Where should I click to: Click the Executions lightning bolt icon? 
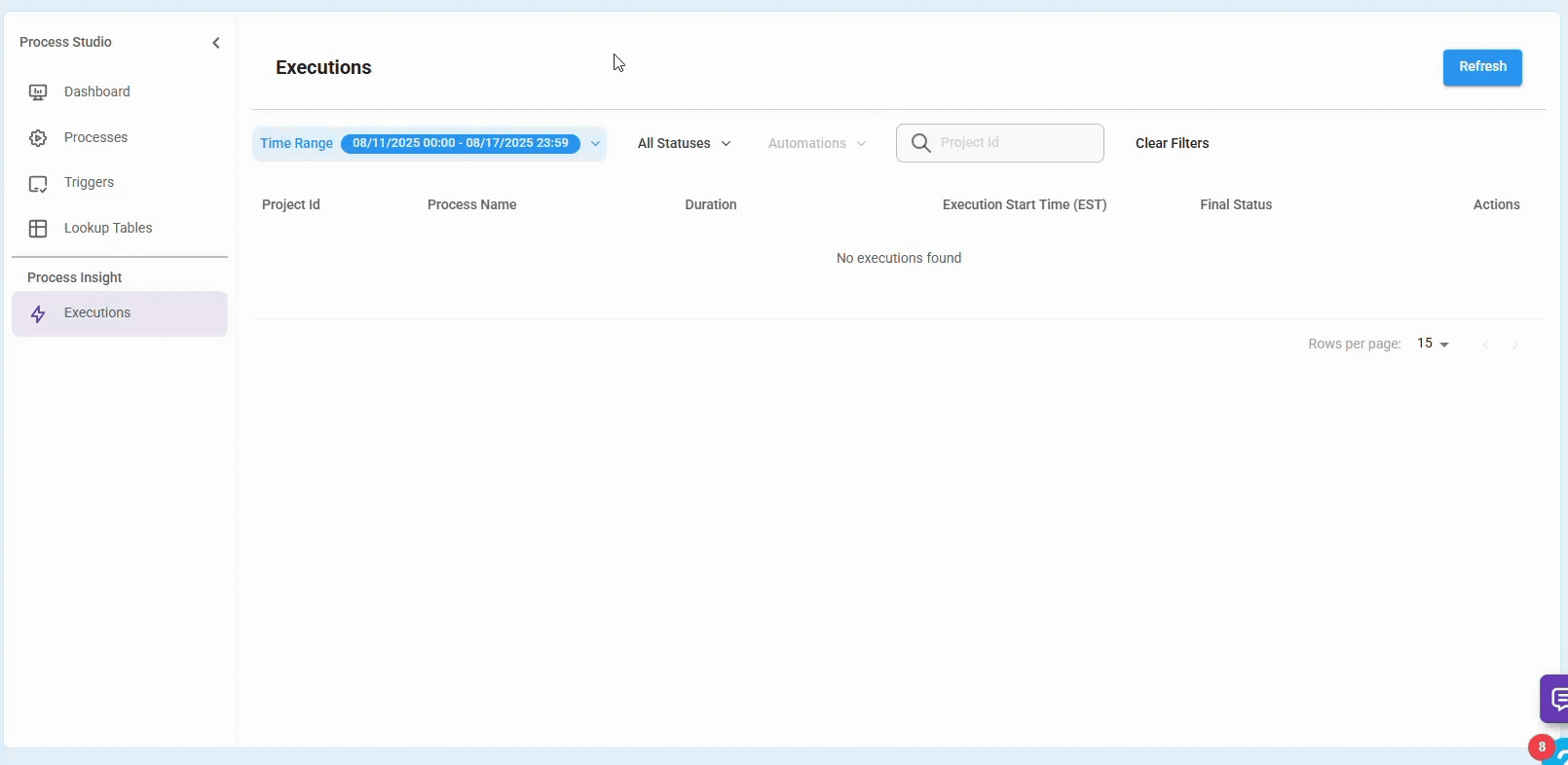pyautogui.click(x=38, y=314)
